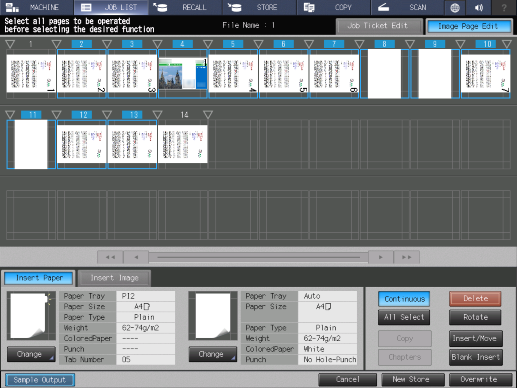The height and width of the screenshot is (388, 517).
Task: Toggle the Sample Output option
Action: [x=40, y=380]
